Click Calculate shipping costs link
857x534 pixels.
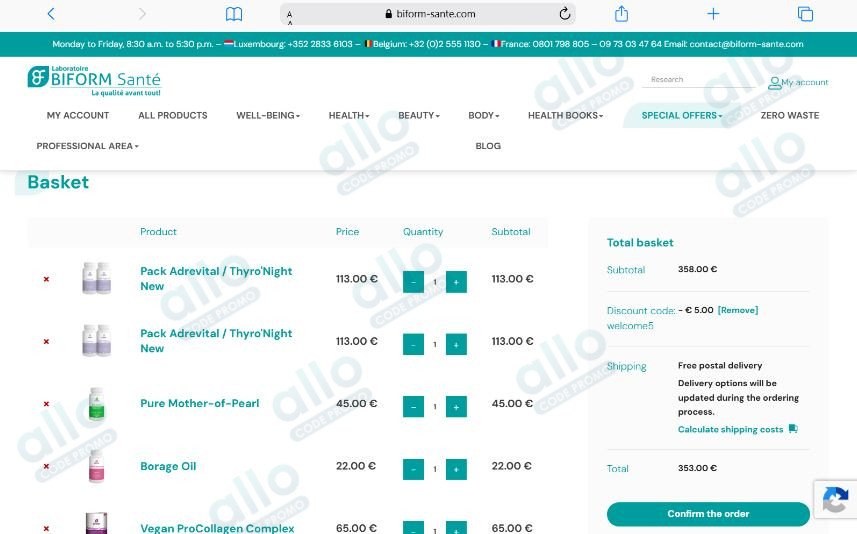[x=730, y=429]
